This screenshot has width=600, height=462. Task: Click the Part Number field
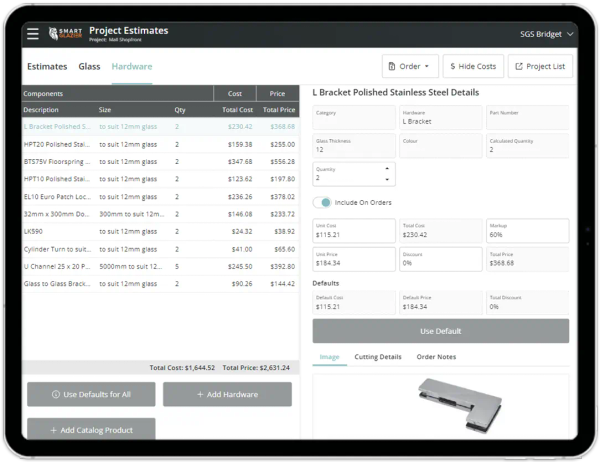(527, 118)
